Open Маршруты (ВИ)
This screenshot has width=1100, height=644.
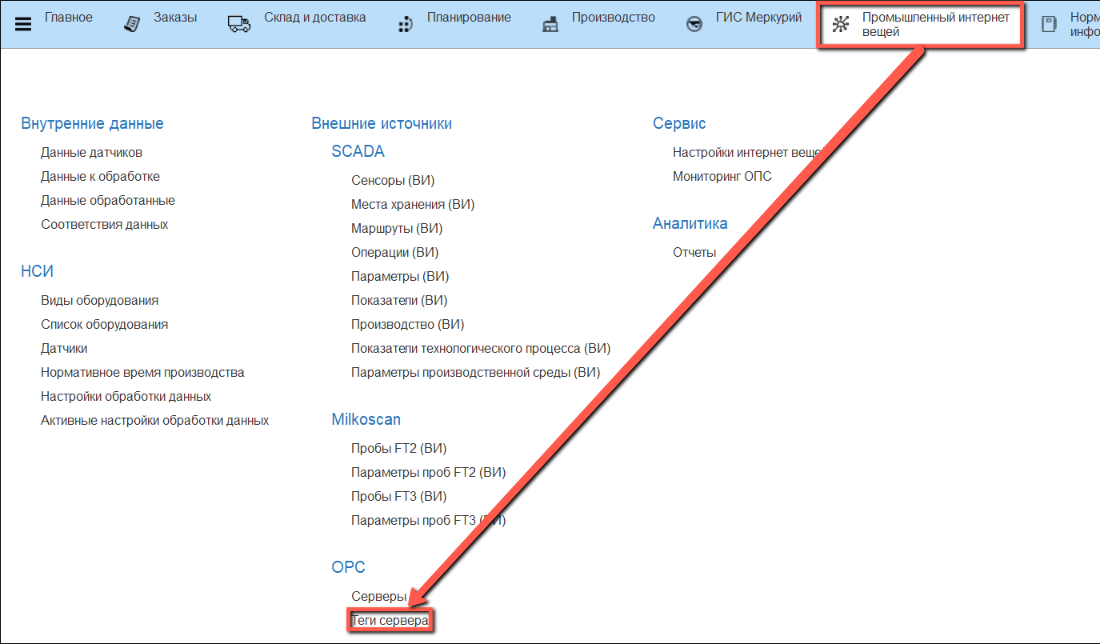click(x=397, y=229)
